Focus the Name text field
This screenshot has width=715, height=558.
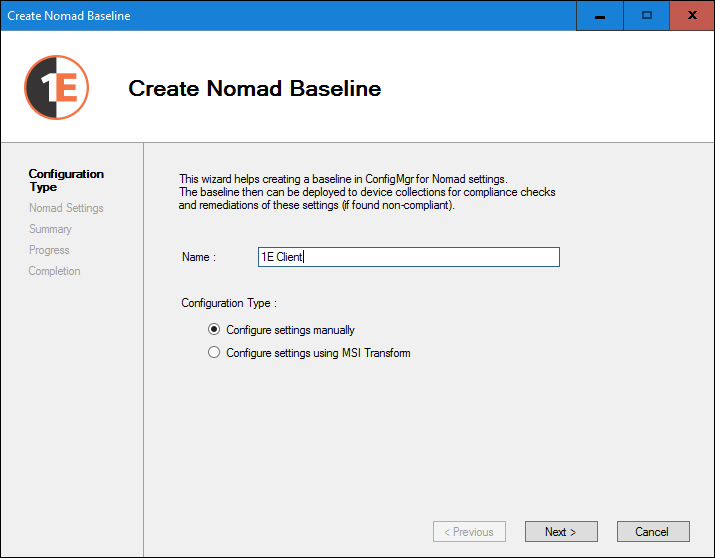(407, 257)
